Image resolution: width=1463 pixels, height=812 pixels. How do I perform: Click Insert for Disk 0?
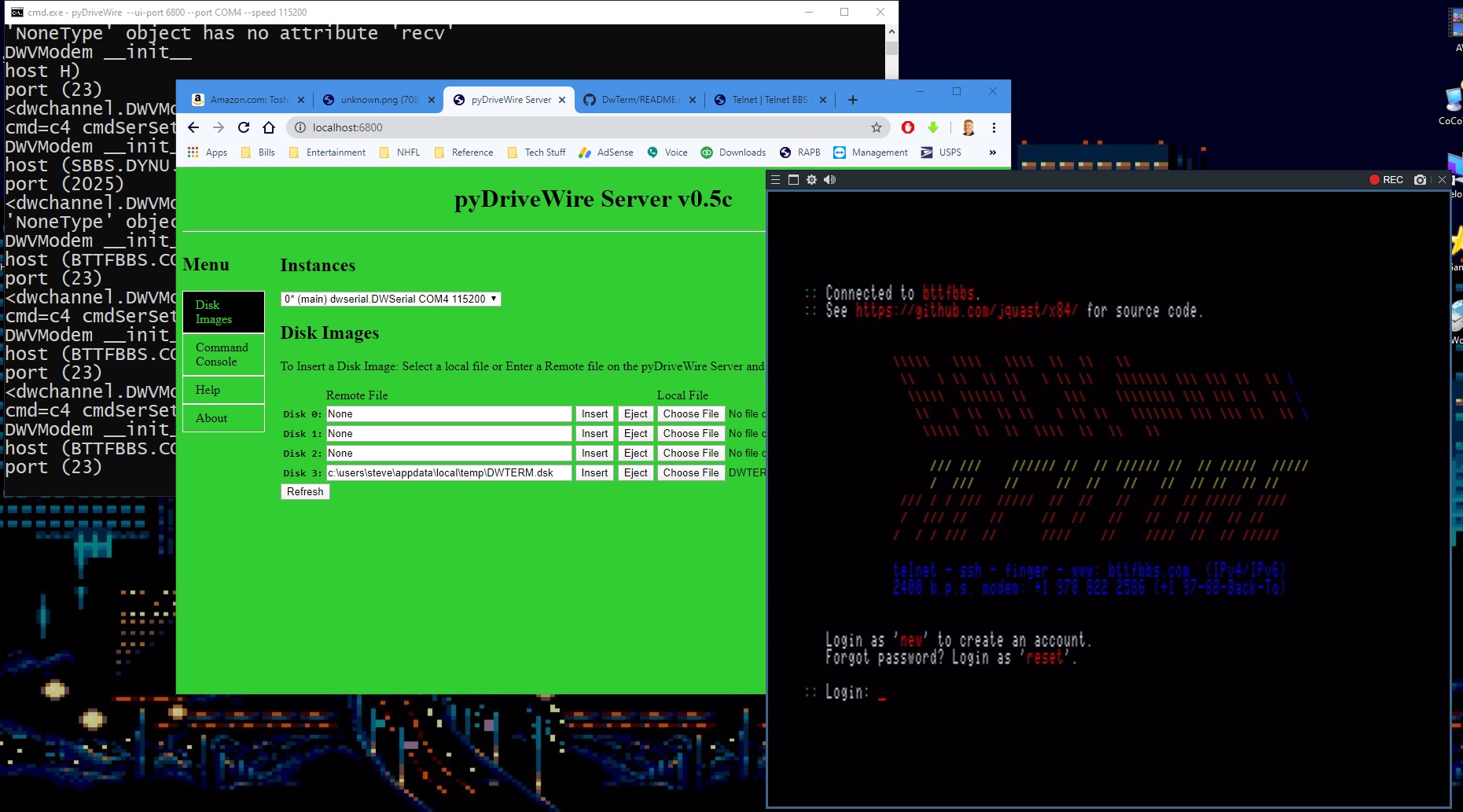(594, 414)
